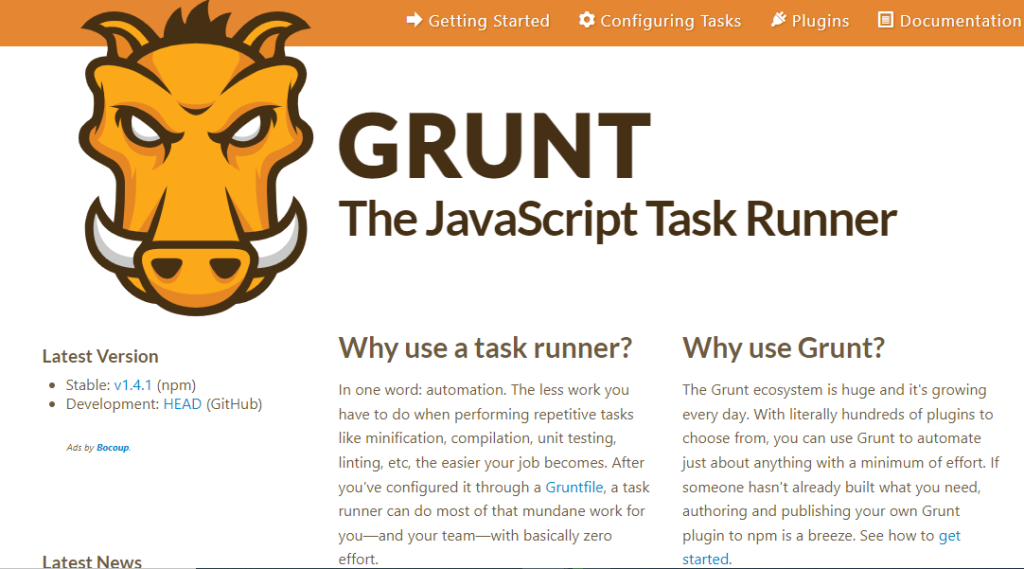Follow the 'get started' link
The width and height of the screenshot is (1024, 569).
coord(822,547)
